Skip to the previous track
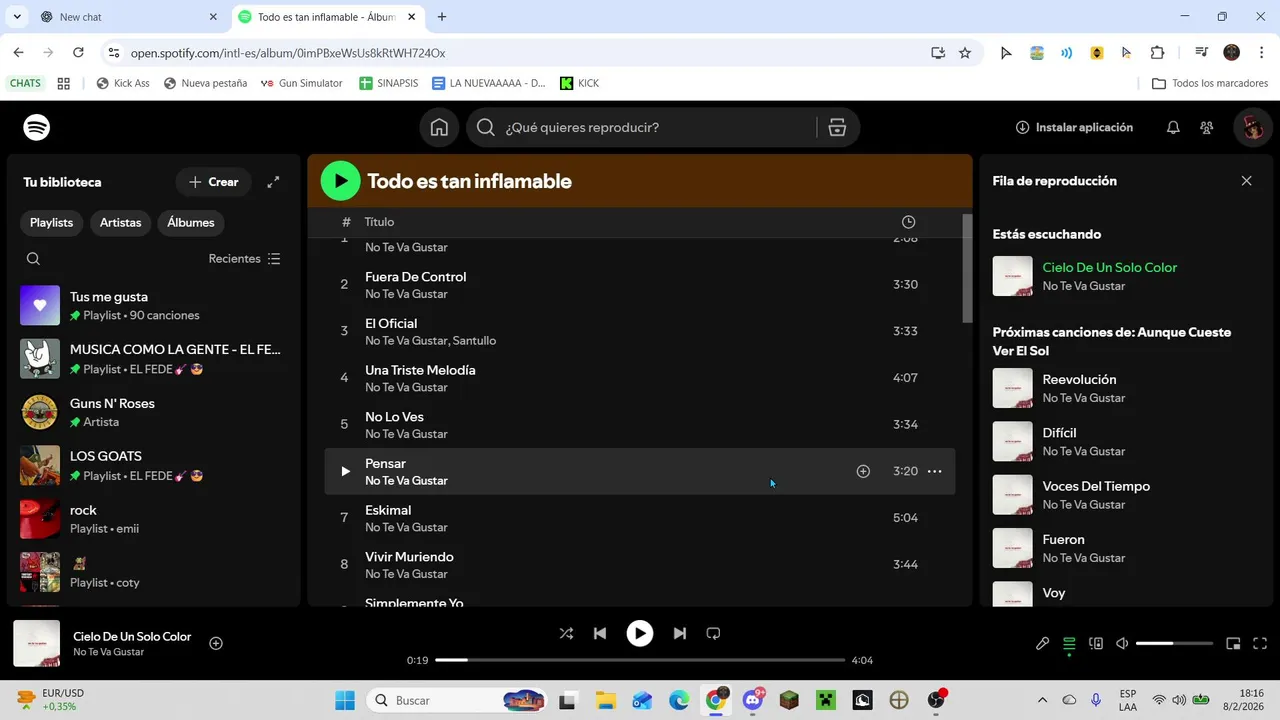1280x720 pixels. 600,633
